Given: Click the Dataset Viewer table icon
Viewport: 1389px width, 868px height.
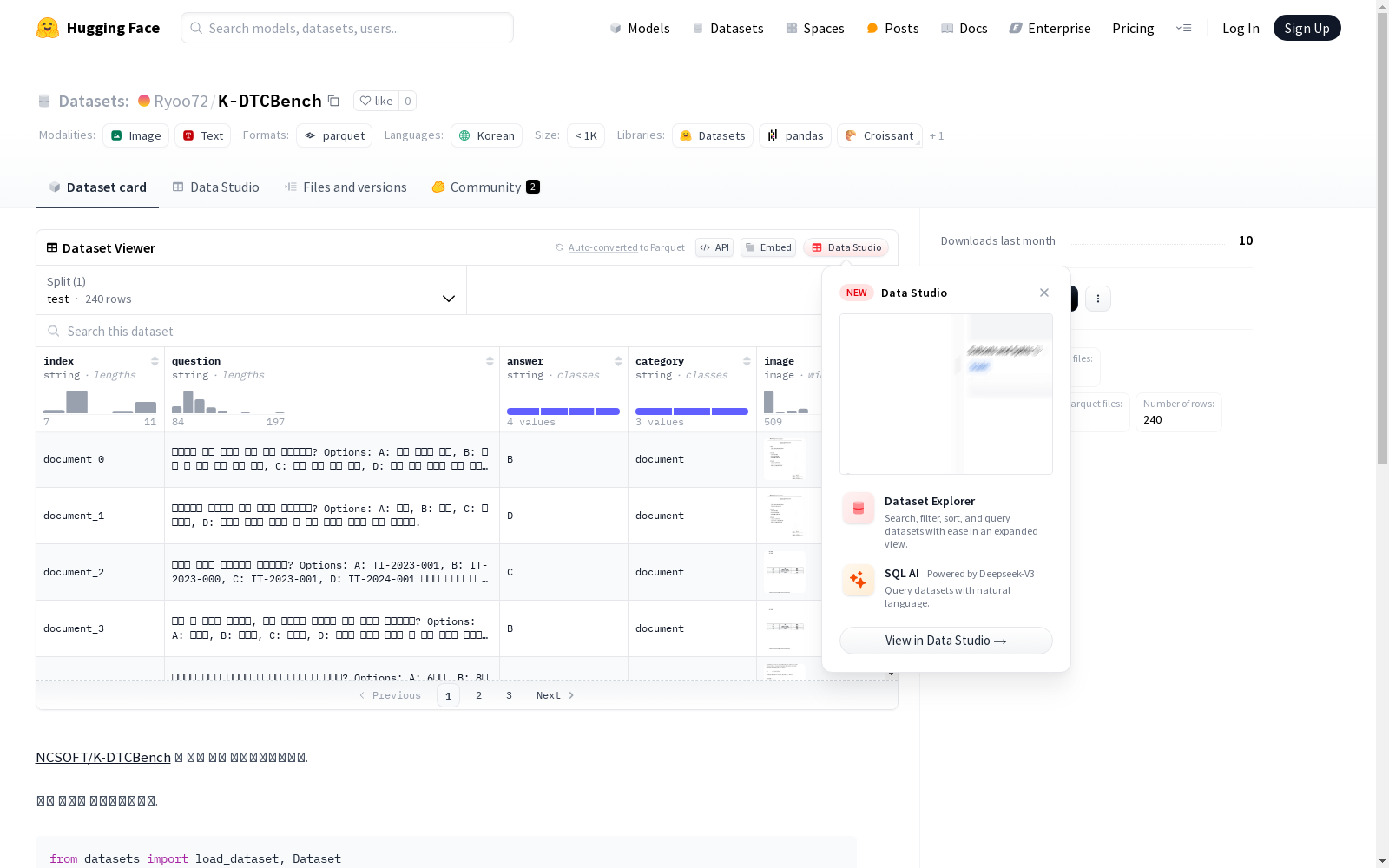Looking at the screenshot, I should [52, 247].
